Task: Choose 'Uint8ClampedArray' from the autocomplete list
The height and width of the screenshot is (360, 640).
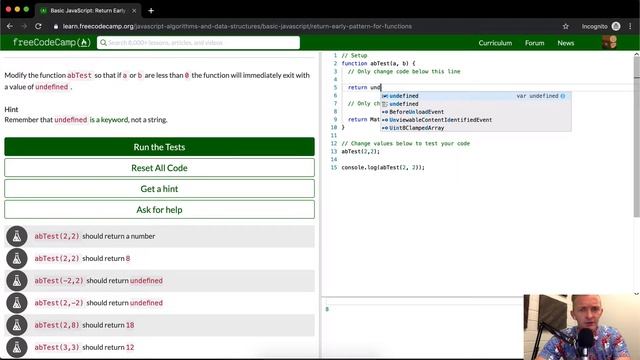Action: (476, 128)
